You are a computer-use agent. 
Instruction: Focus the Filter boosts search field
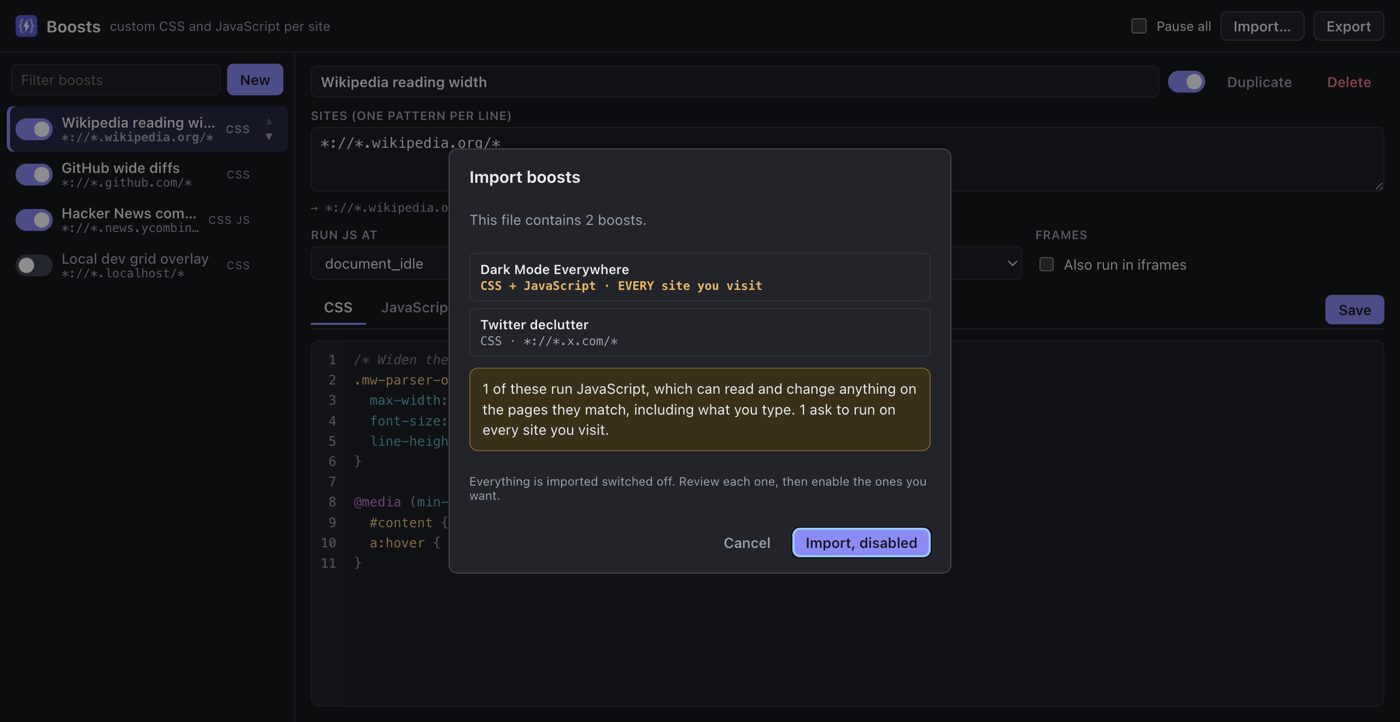tap(116, 80)
